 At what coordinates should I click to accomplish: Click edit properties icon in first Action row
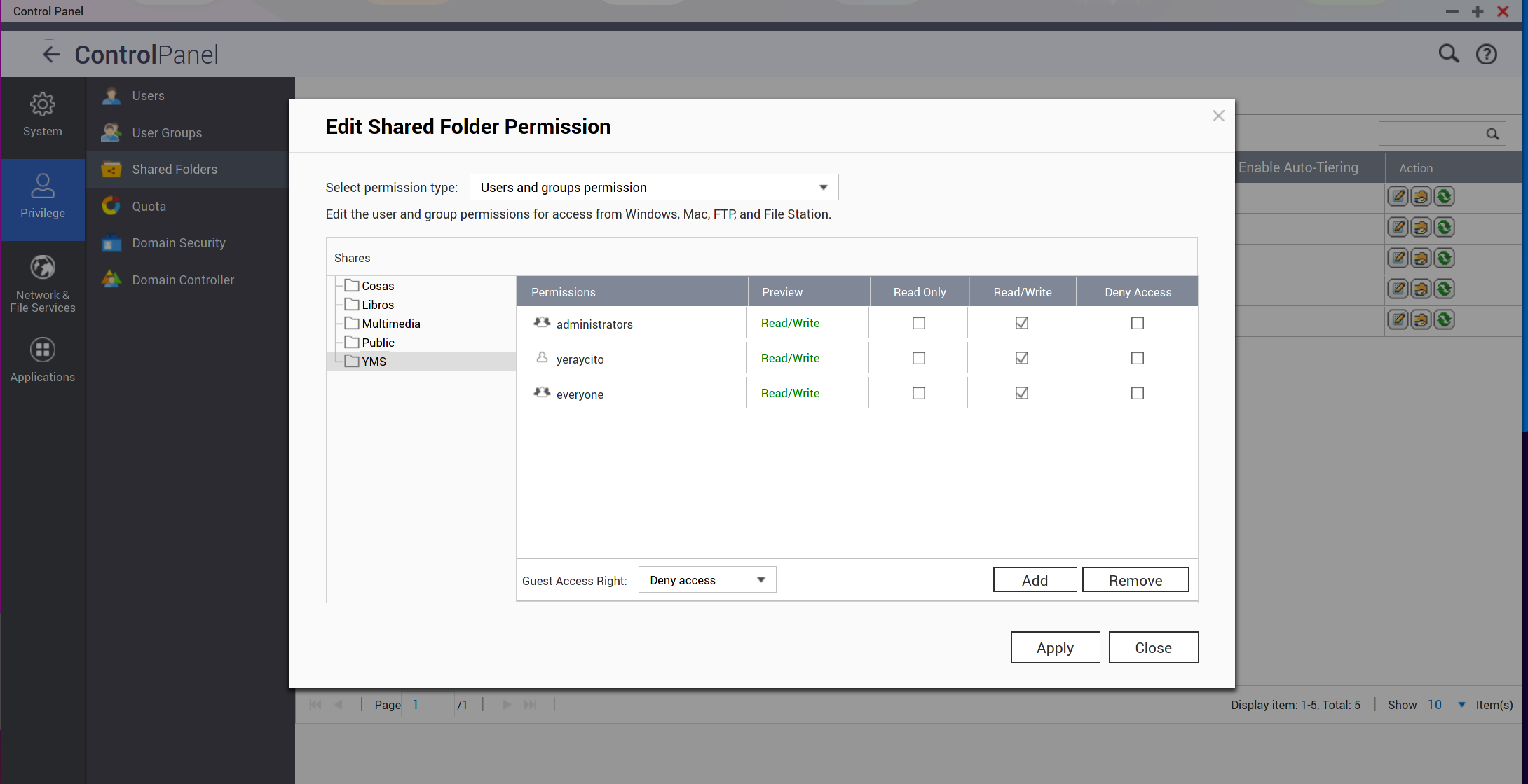click(x=1398, y=197)
